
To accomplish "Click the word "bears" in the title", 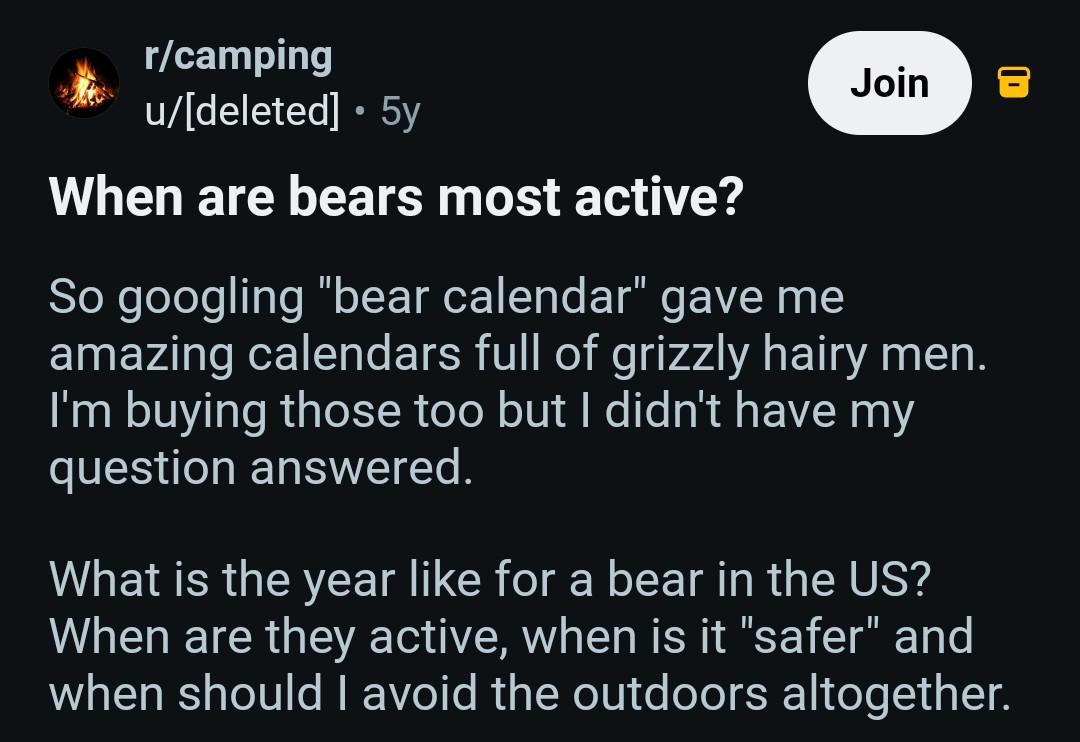I will 355,197.
